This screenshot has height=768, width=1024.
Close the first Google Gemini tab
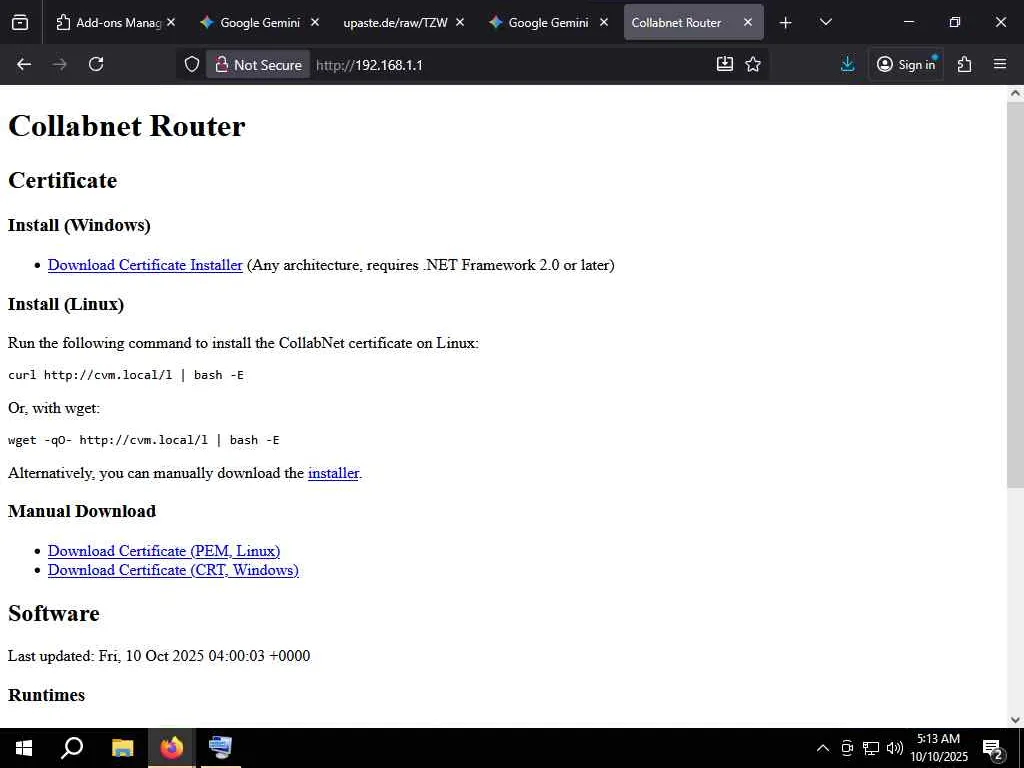pyautogui.click(x=315, y=22)
